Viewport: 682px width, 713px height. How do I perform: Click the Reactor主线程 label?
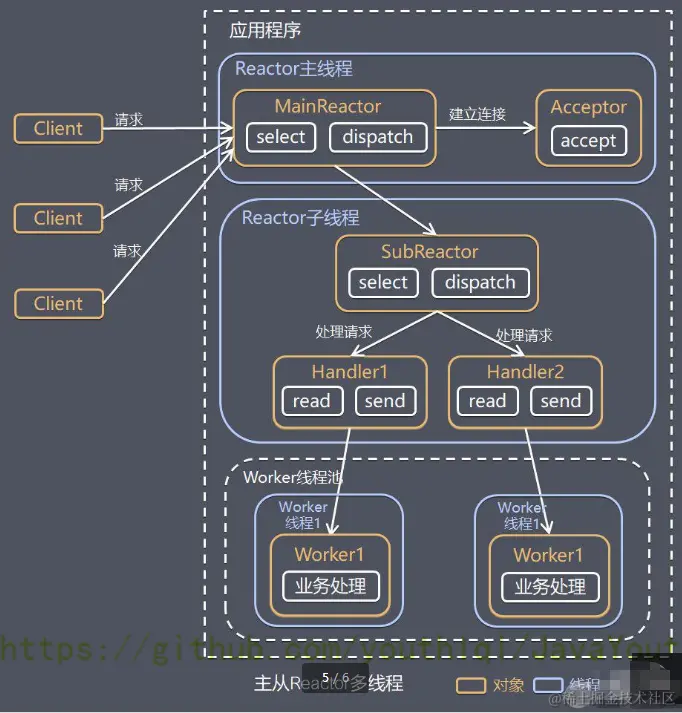coord(294,69)
